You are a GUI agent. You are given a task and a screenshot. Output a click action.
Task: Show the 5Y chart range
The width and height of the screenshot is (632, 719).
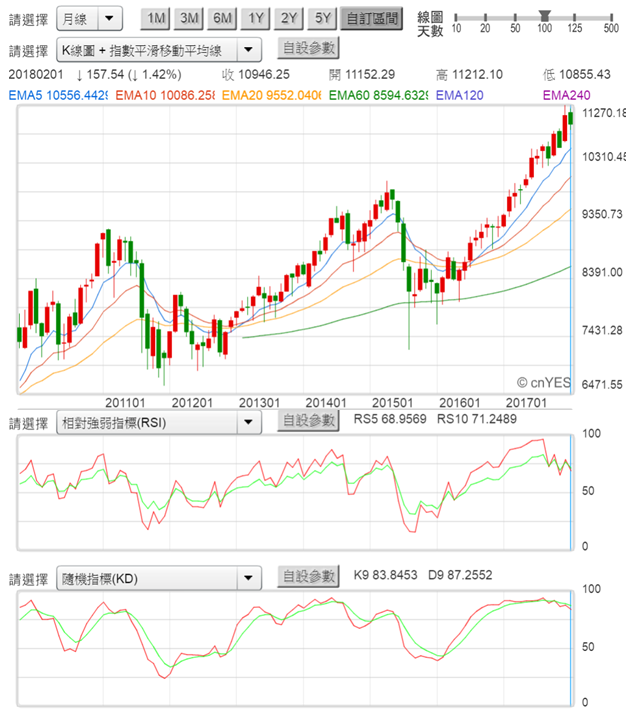pos(322,18)
